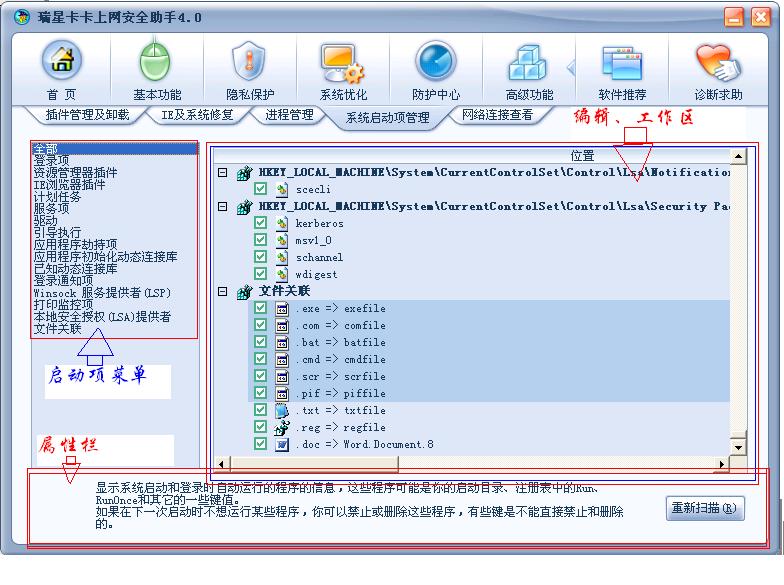Click the .bat batfile icon
Screen dimensions: 784x585
[x=282, y=342]
